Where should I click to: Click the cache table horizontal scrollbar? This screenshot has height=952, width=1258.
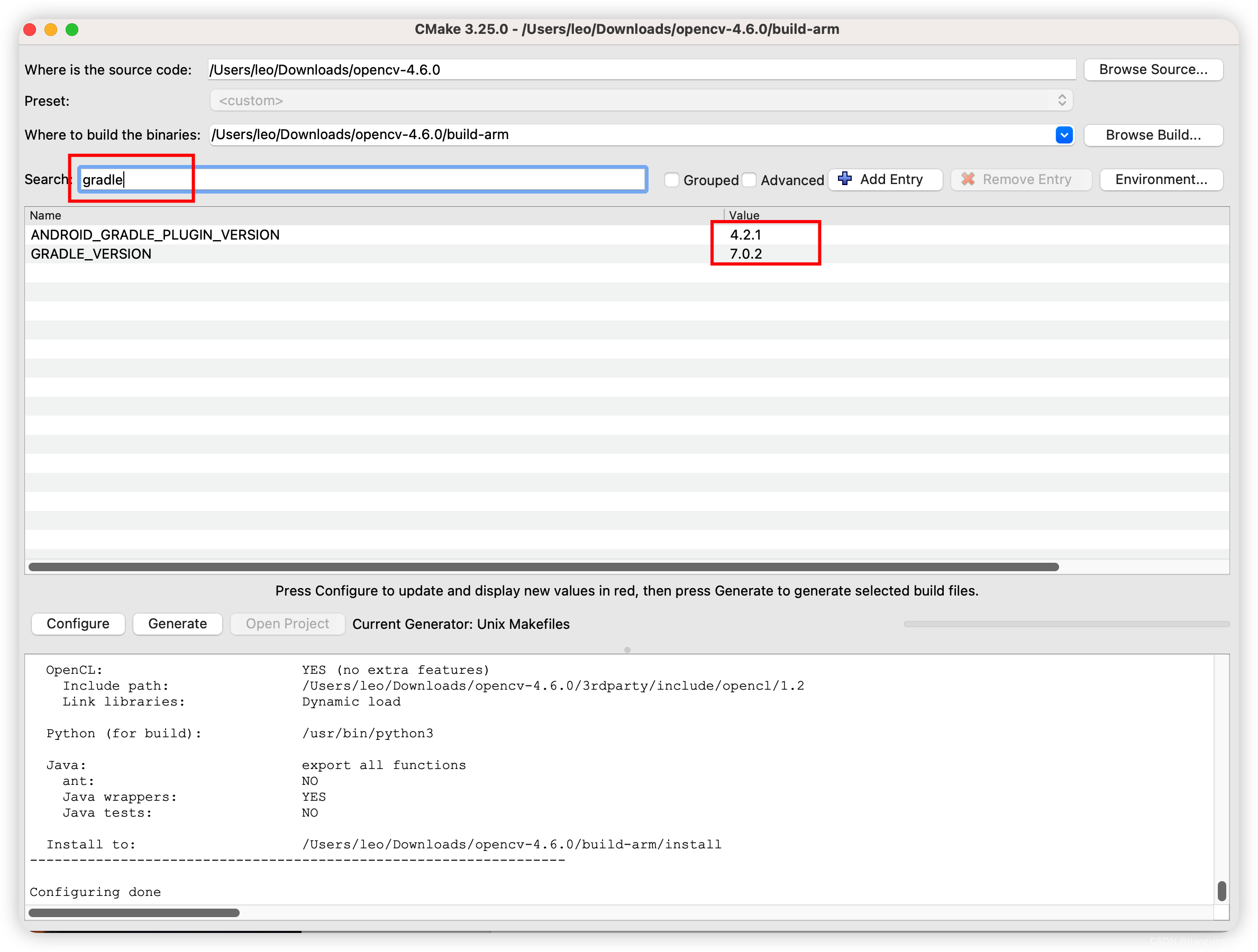coord(543,567)
